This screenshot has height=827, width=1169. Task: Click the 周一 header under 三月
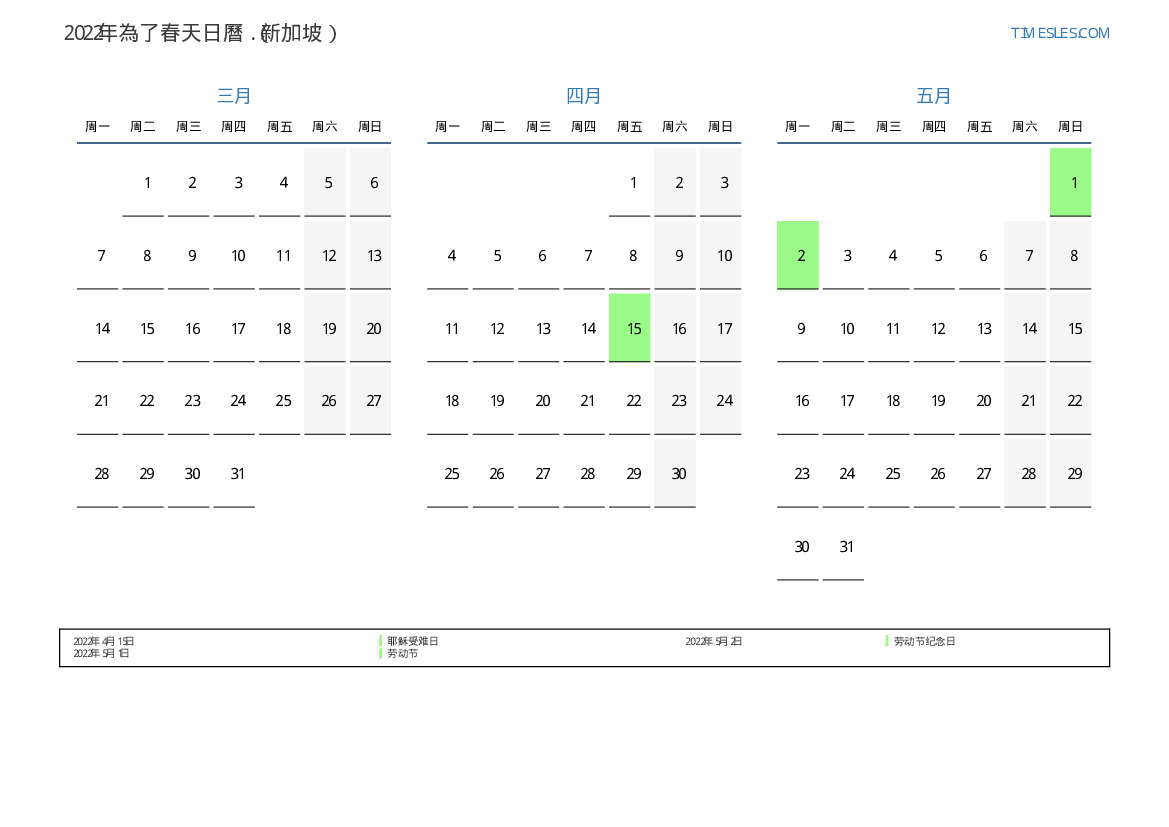tap(98, 127)
